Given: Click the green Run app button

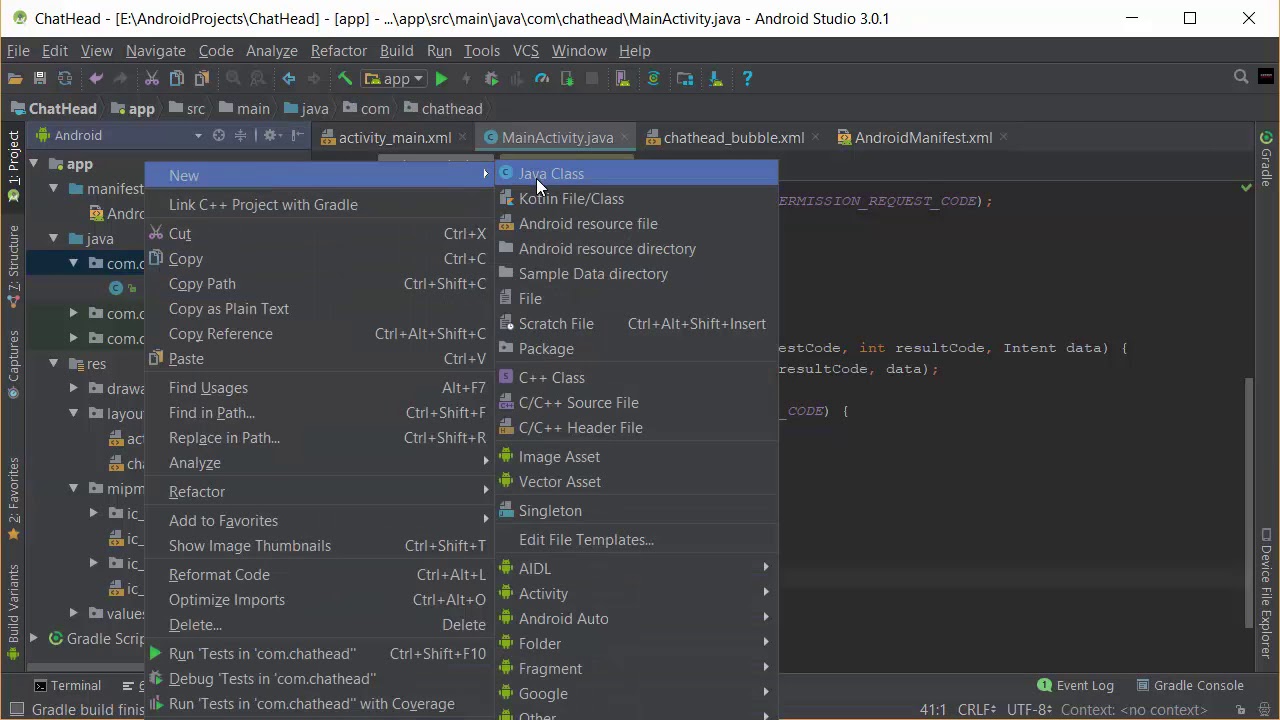Looking at the screenshot, I should (x=441, y=78).
